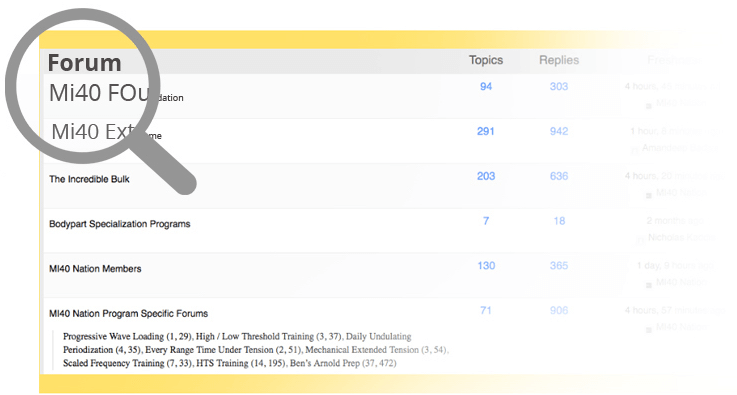Open Amandeep's author profile link
Image resolution: width=737 pixels, height=395 pixels.
pyautogui.click(x=680, y=148)
